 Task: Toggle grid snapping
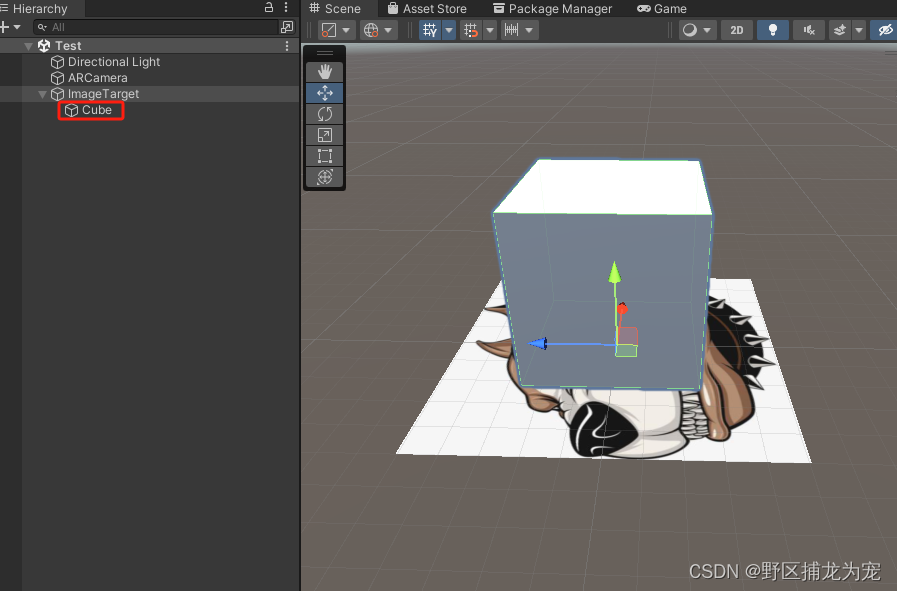click(x=471, y=30)
